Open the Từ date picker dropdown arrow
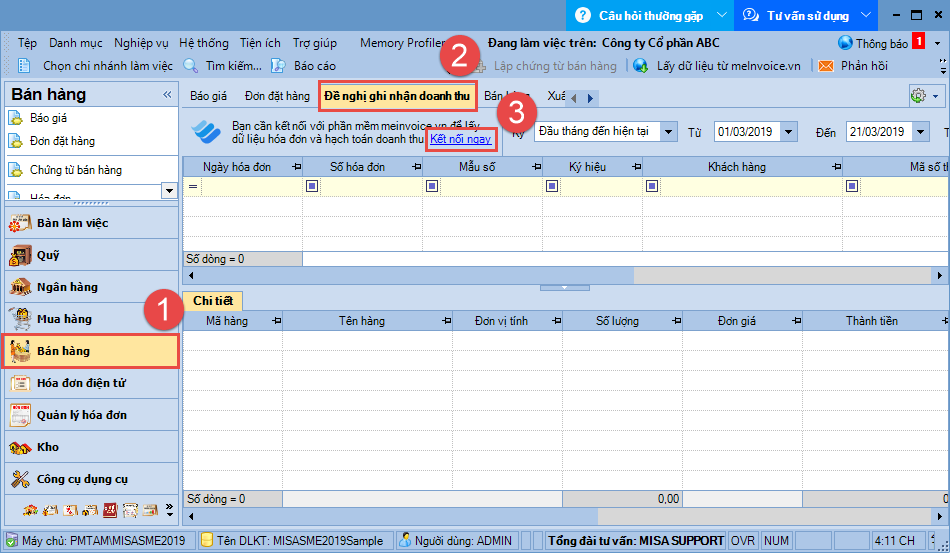 coord(788,131)
